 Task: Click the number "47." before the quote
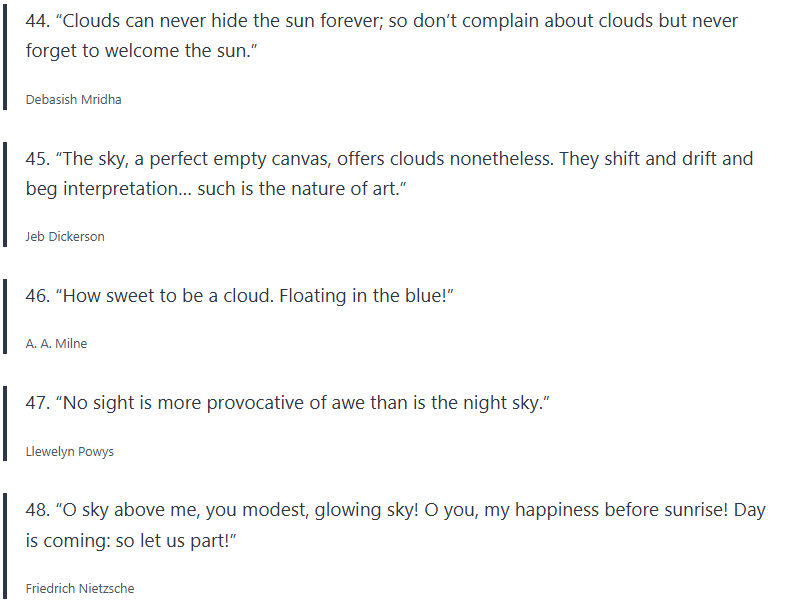pos(38,403)
